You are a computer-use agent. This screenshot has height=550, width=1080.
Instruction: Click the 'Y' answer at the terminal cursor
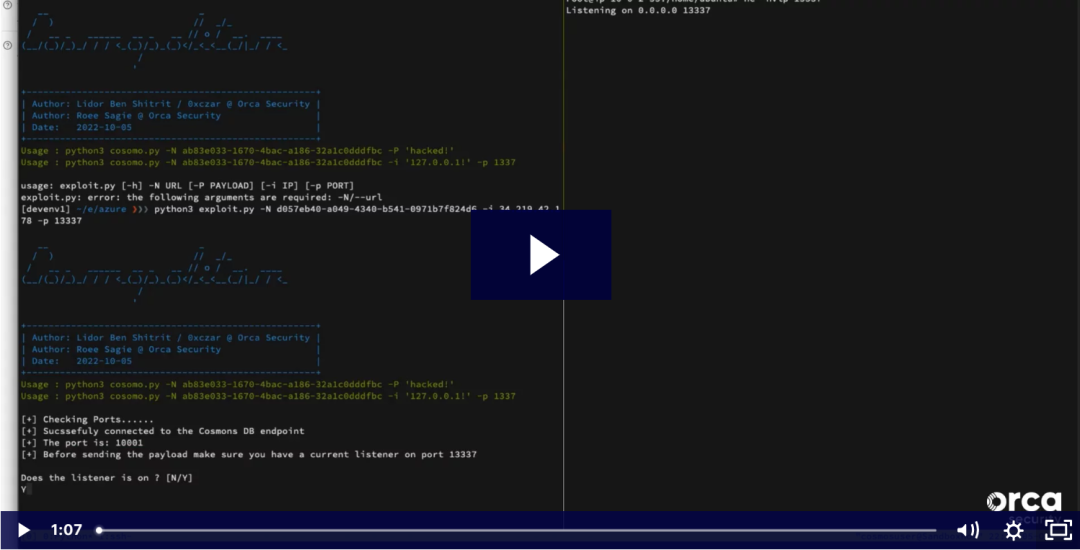24,489
